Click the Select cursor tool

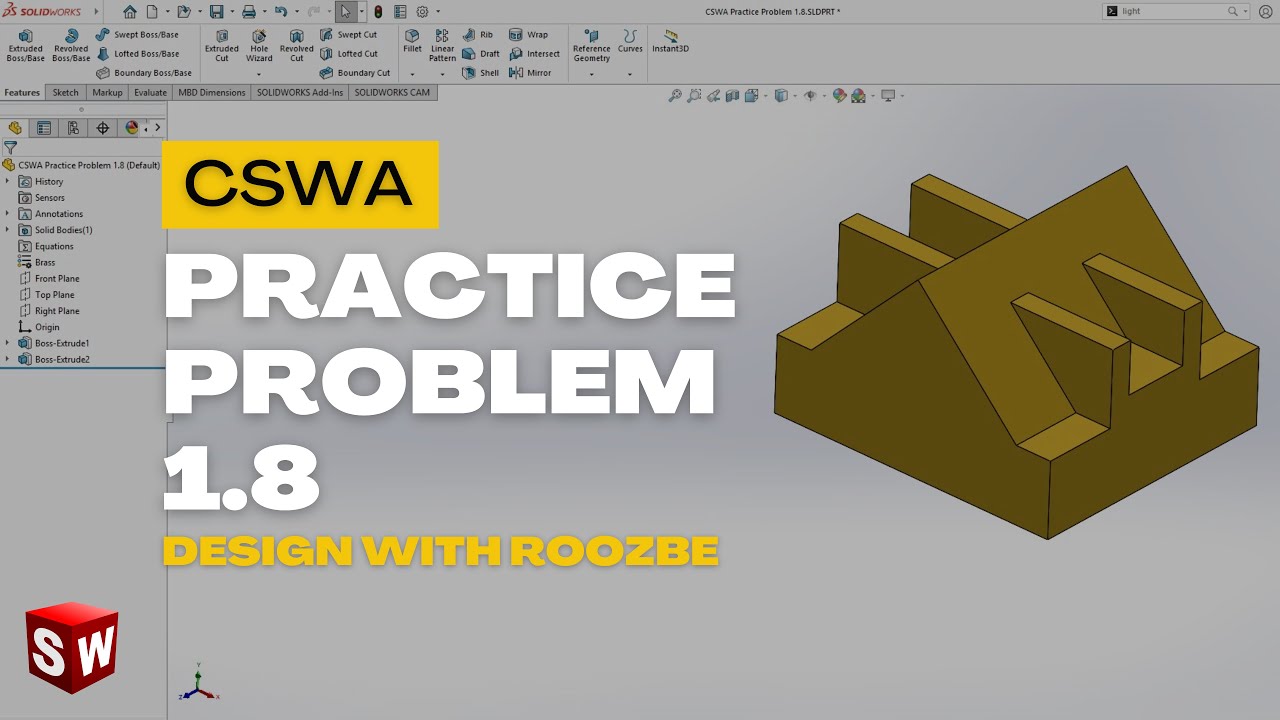(x=345, y=12)
